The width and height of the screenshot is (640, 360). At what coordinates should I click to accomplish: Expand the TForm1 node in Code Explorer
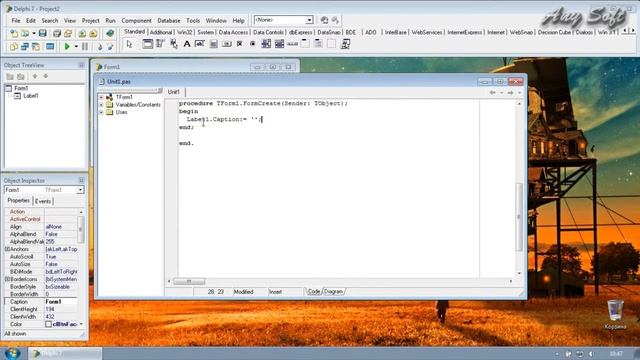[x=101, y=97]
